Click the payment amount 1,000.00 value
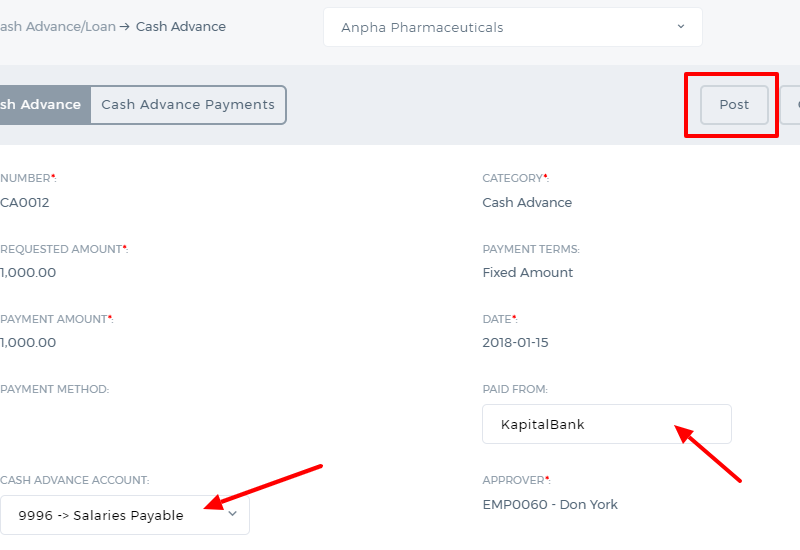800x550 pixels. pos(28,342)
